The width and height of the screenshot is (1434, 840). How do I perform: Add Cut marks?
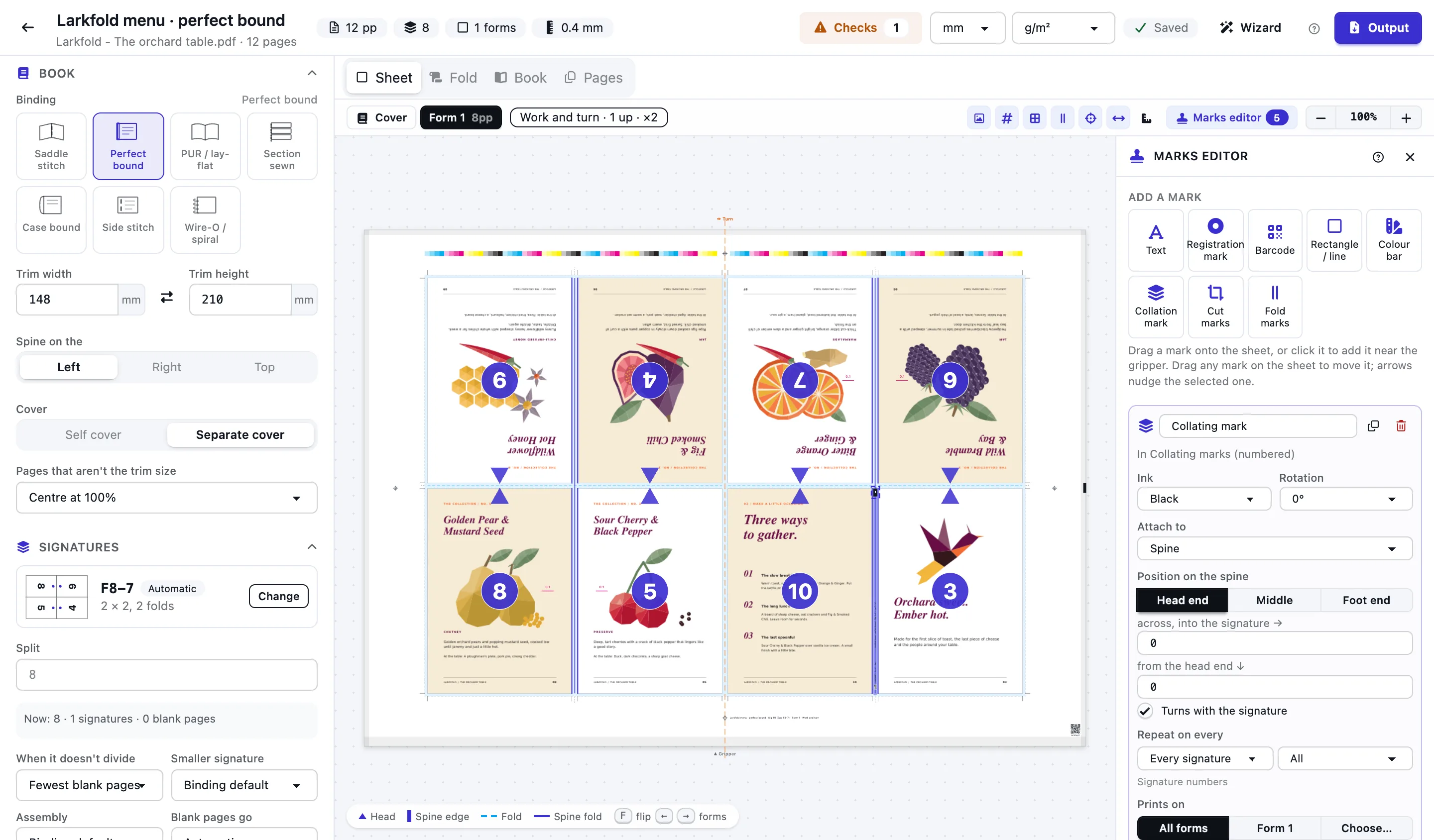(1215, 307)
